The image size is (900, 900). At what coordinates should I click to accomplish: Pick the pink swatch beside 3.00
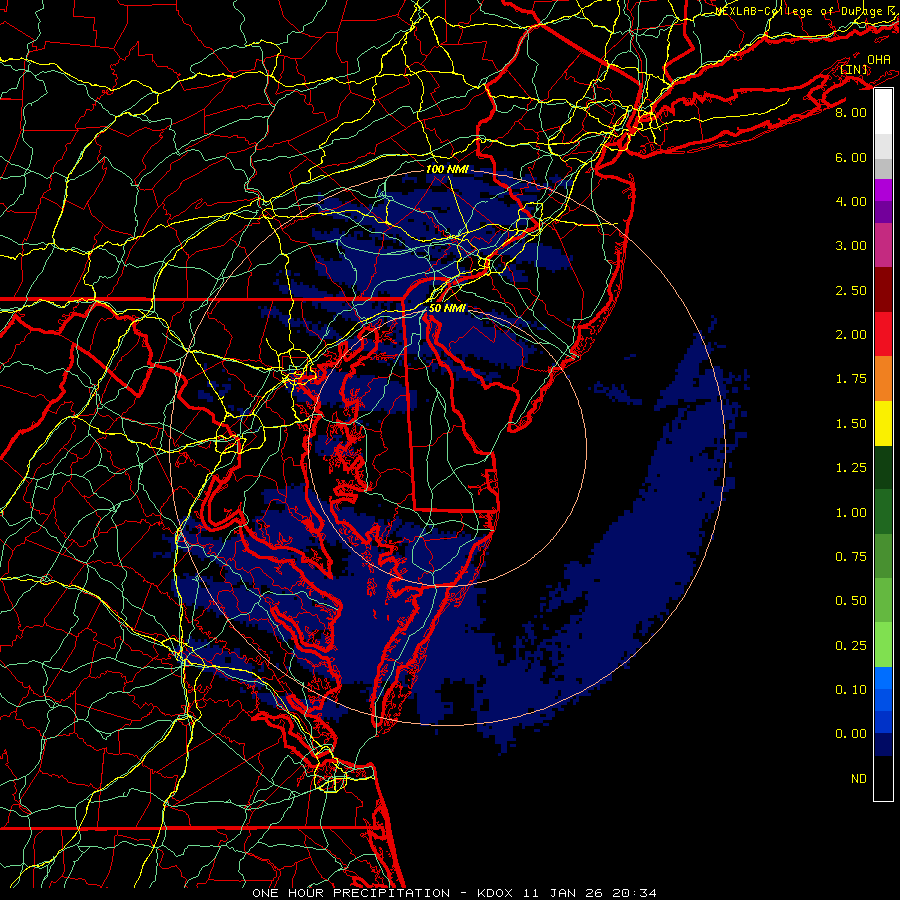(883, 245)
